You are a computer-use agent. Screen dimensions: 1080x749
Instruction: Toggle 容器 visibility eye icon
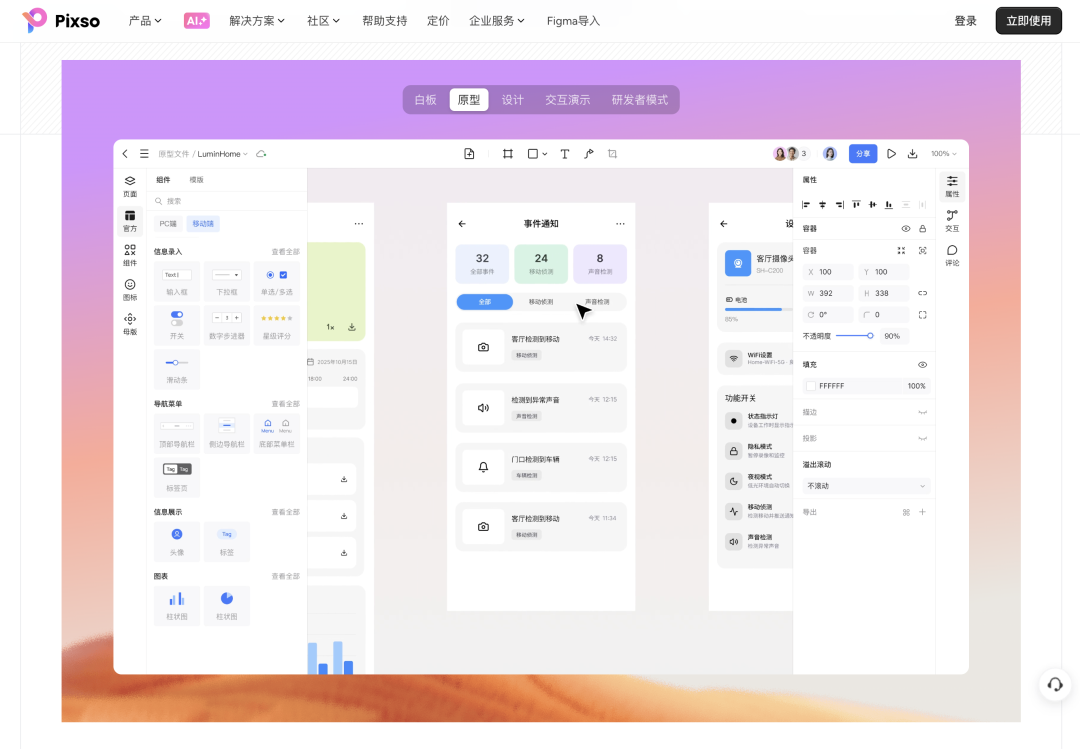906,229
